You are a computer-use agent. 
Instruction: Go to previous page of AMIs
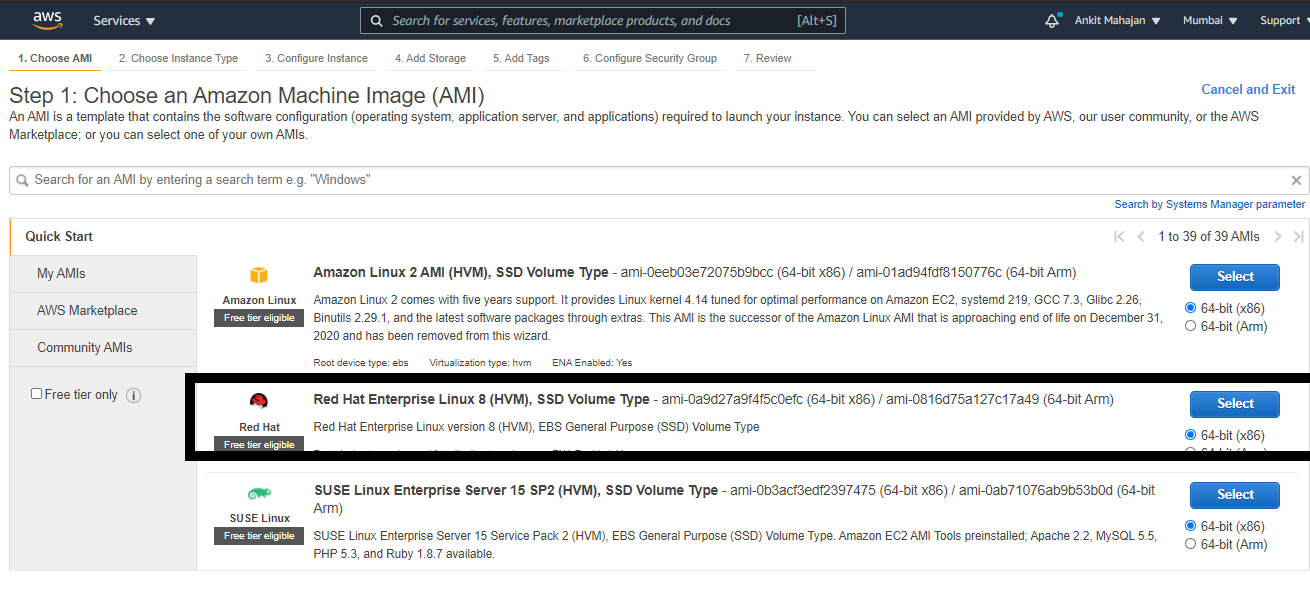click(1142, 237)
